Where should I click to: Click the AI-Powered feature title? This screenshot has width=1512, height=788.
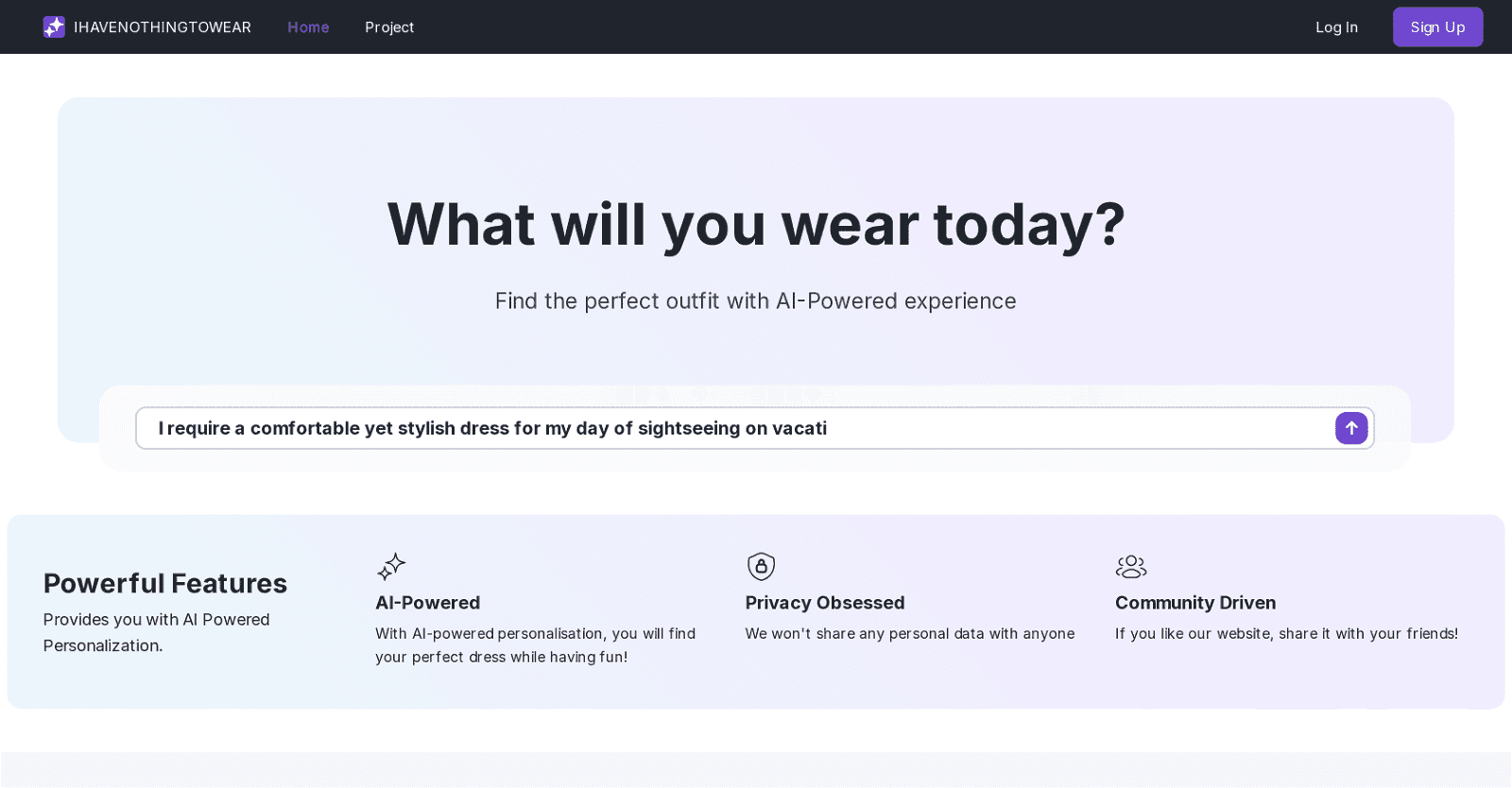click(x=427, y=603)
